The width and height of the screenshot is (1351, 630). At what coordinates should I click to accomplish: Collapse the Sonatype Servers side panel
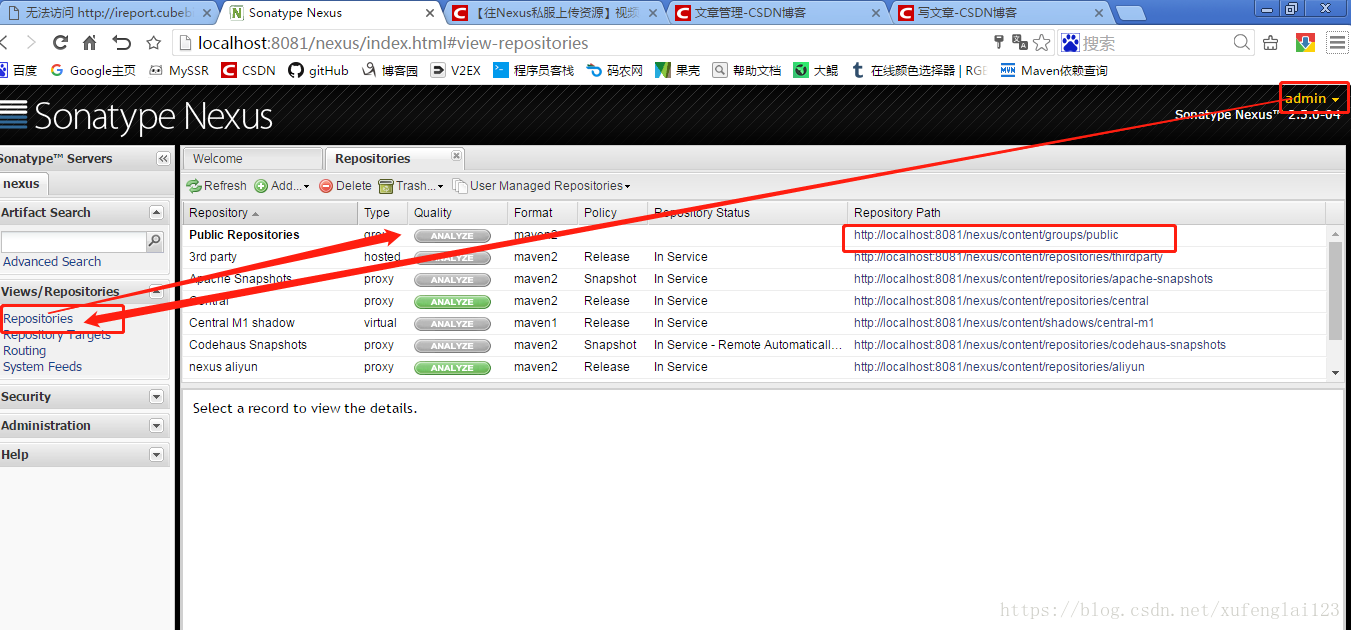pyautogui.click(x=163, y=159)
